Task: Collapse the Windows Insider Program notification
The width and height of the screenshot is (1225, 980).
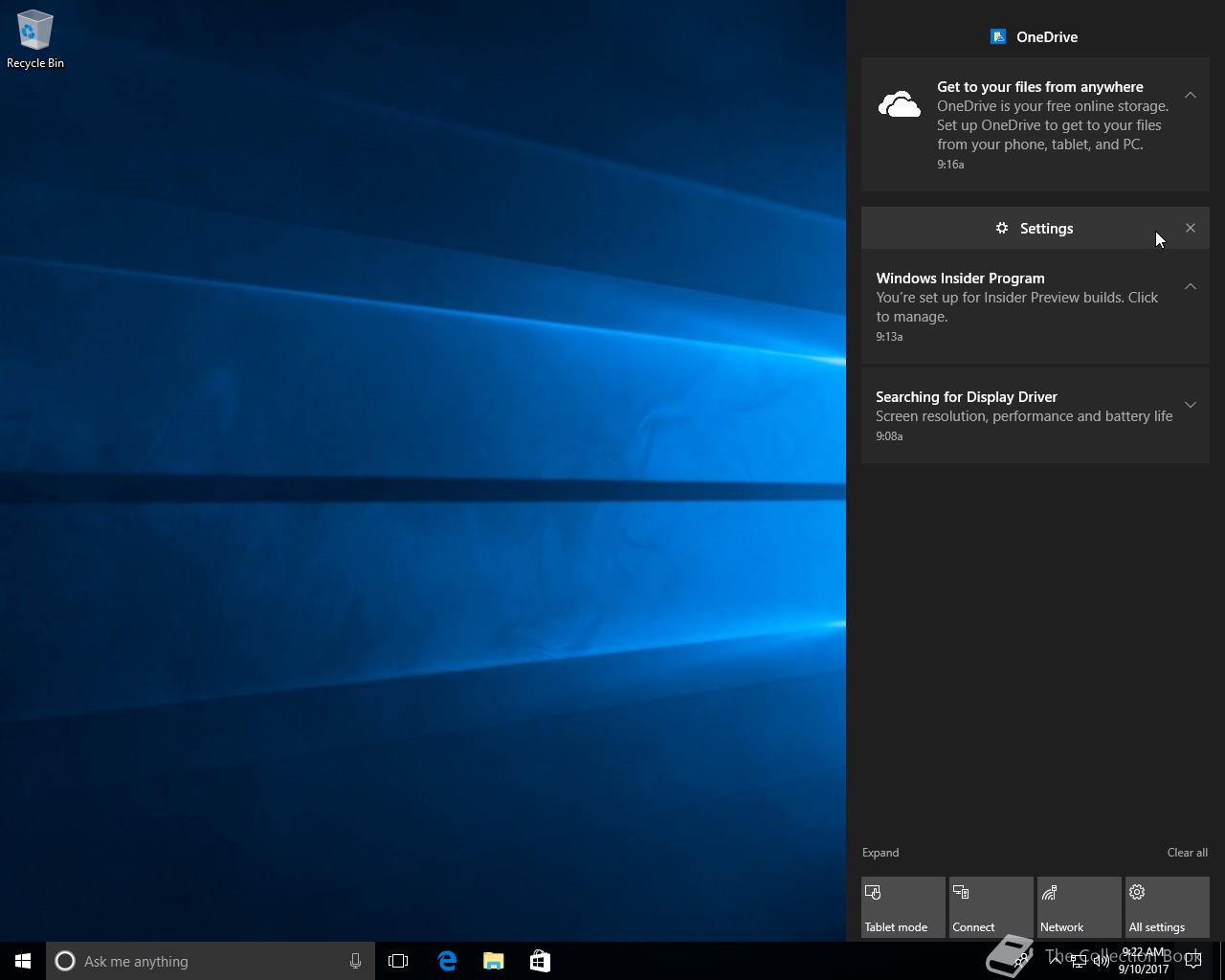Action: pos(1191,286)
